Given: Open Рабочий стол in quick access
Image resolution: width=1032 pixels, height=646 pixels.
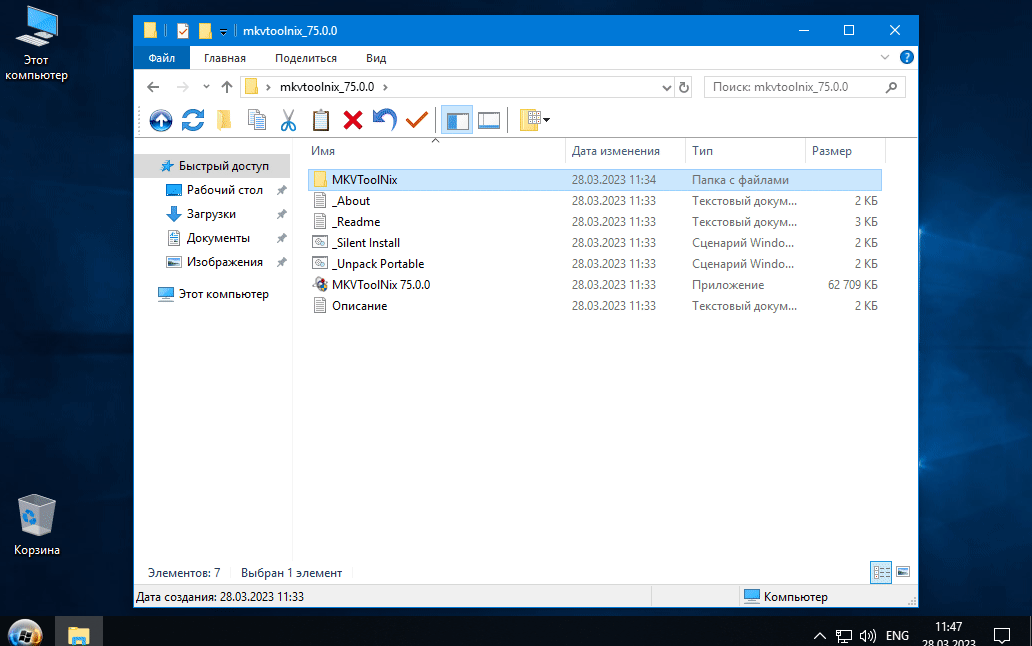Looking at the screenshot, I should click(224, 189).
